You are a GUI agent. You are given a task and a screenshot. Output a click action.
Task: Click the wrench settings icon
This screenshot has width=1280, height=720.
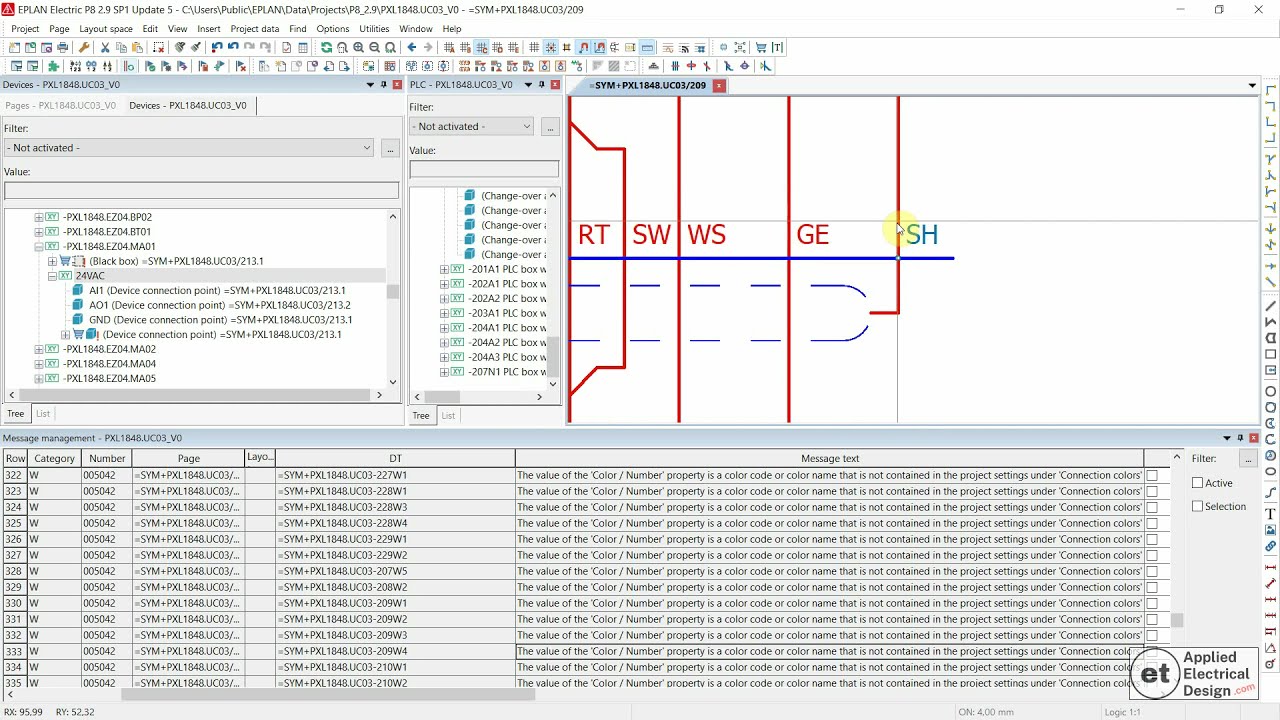[84, 48]
